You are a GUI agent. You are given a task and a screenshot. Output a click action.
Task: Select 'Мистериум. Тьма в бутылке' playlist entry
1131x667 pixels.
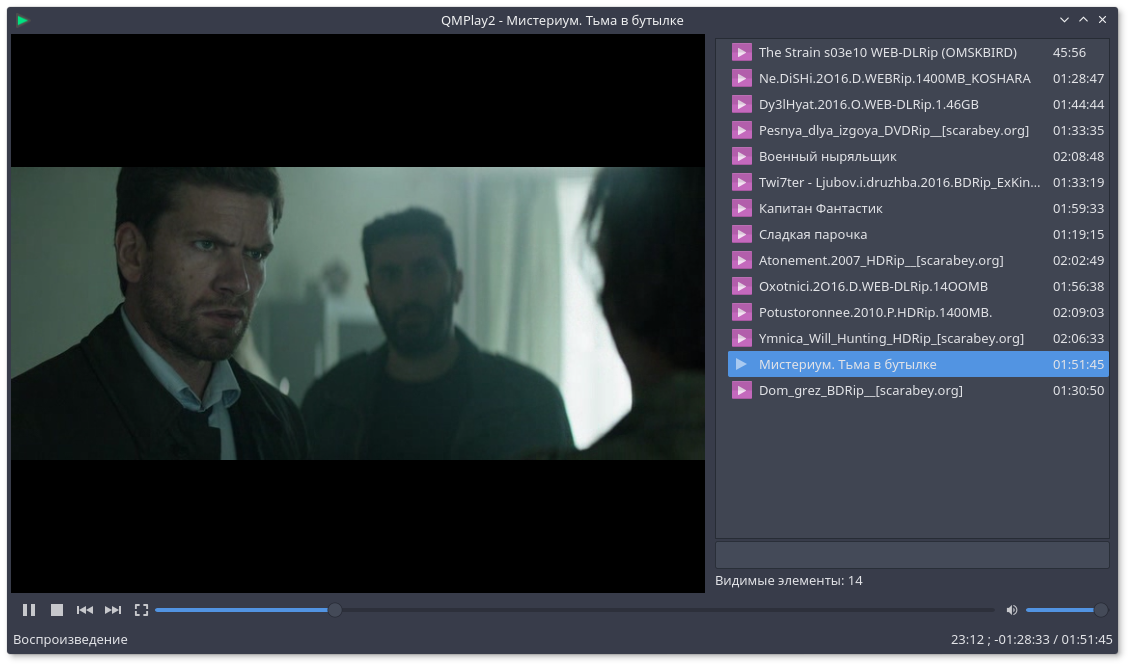(918, 364)
